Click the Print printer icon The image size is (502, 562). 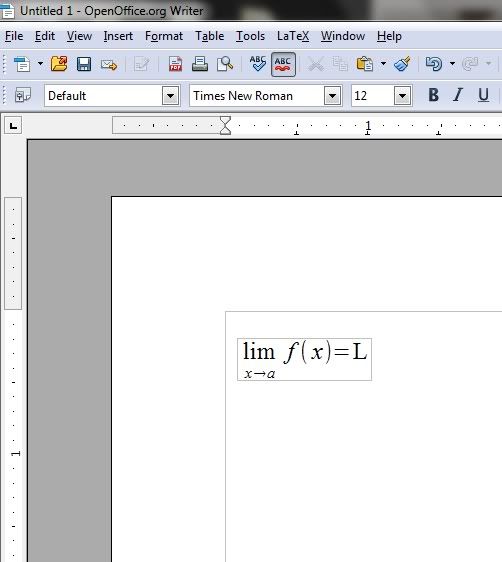[x=200, y=64]
